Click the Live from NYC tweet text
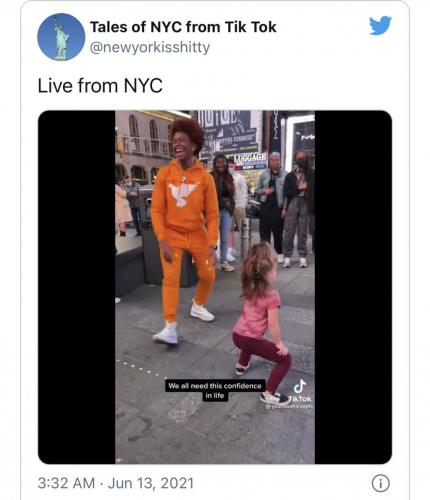 point(100,86)
